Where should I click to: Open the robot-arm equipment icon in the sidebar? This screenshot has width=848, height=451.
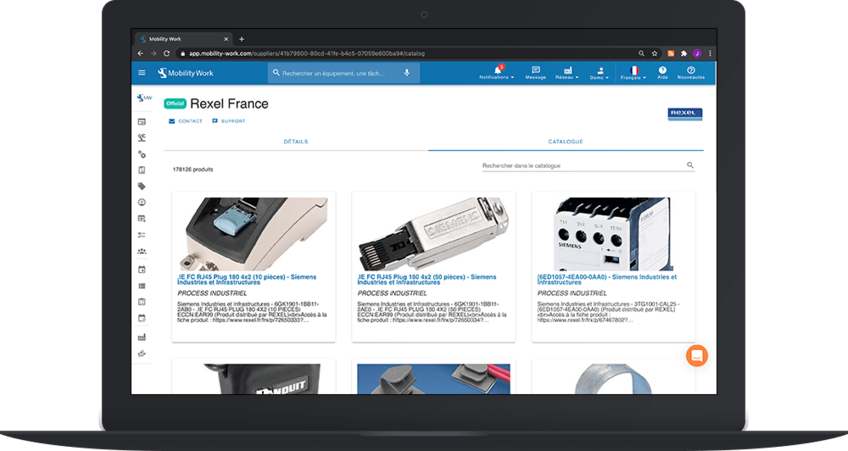pos(142,138)
